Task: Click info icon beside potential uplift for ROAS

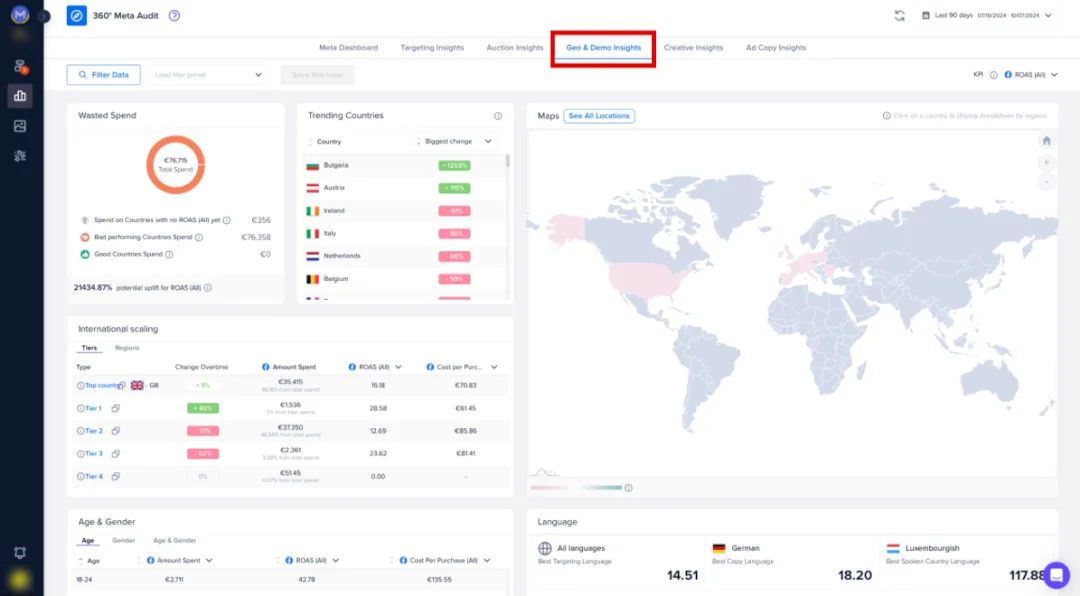Action: (x=207, y=288)
